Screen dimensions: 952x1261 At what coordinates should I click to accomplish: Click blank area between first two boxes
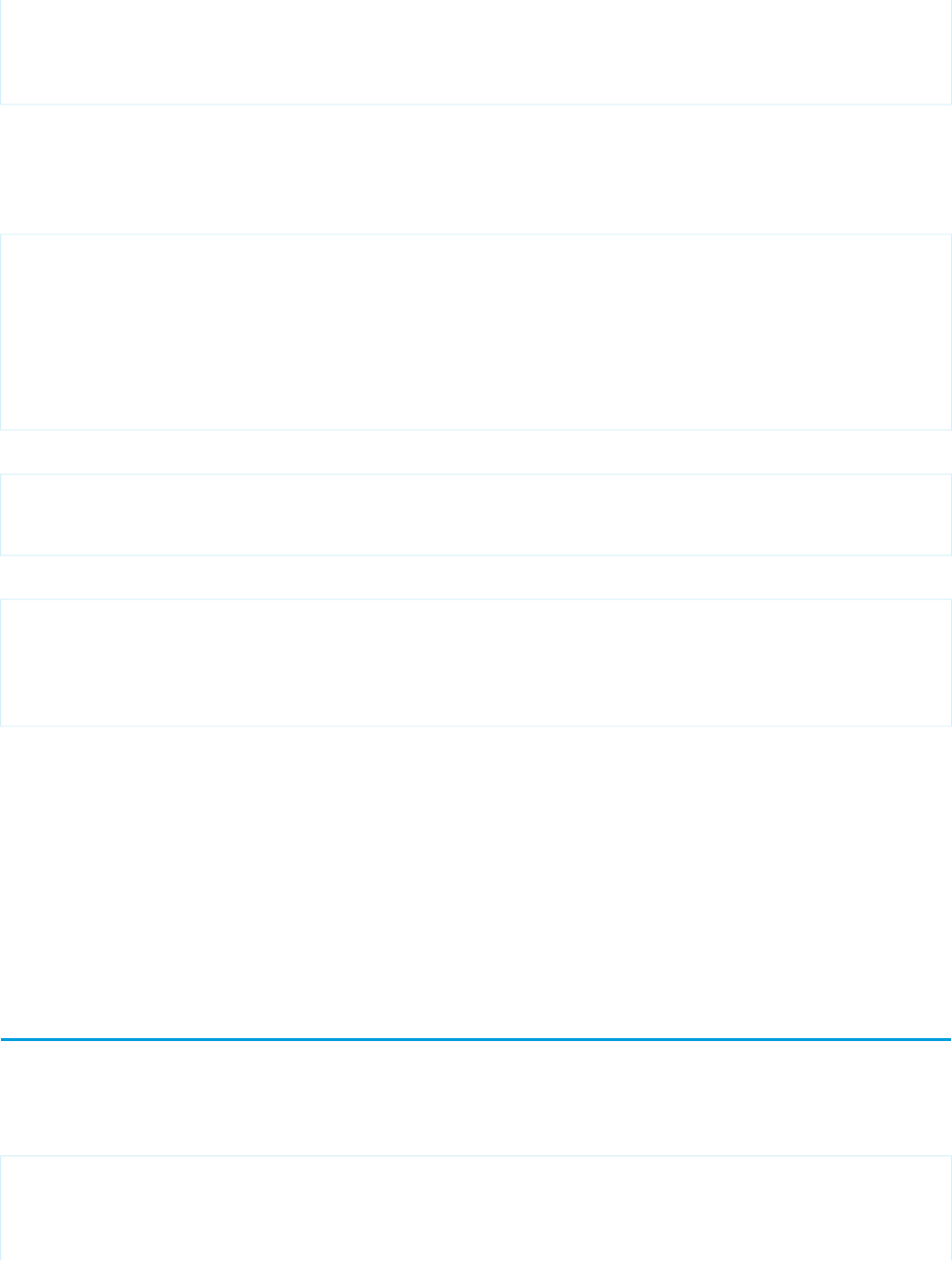tap(476, 169)
